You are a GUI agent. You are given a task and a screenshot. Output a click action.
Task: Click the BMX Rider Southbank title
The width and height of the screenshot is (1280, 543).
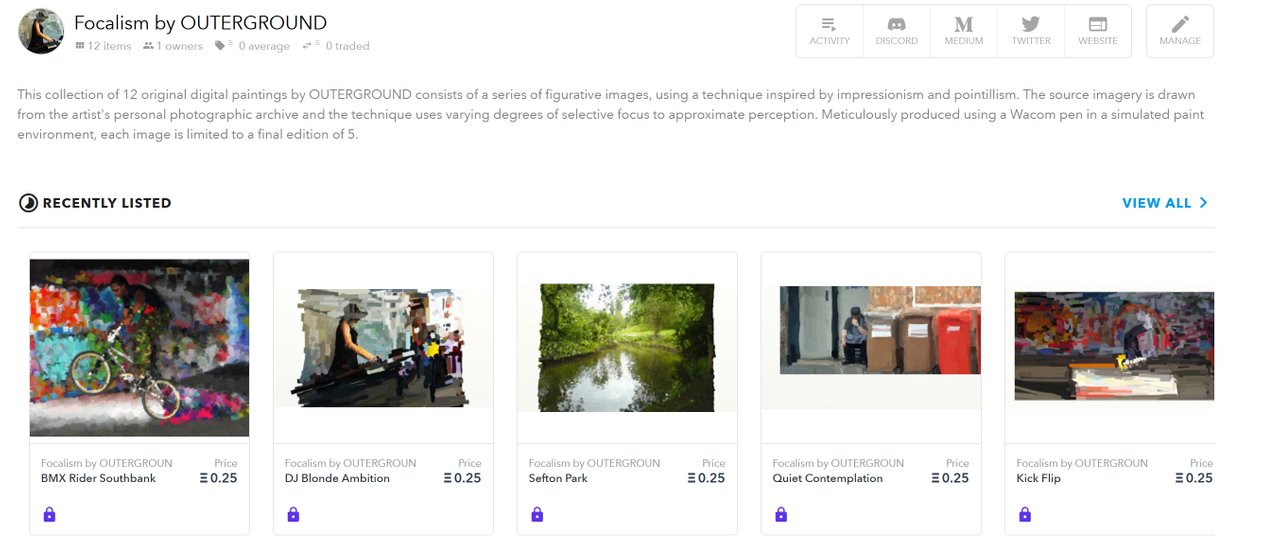[96, 479]
